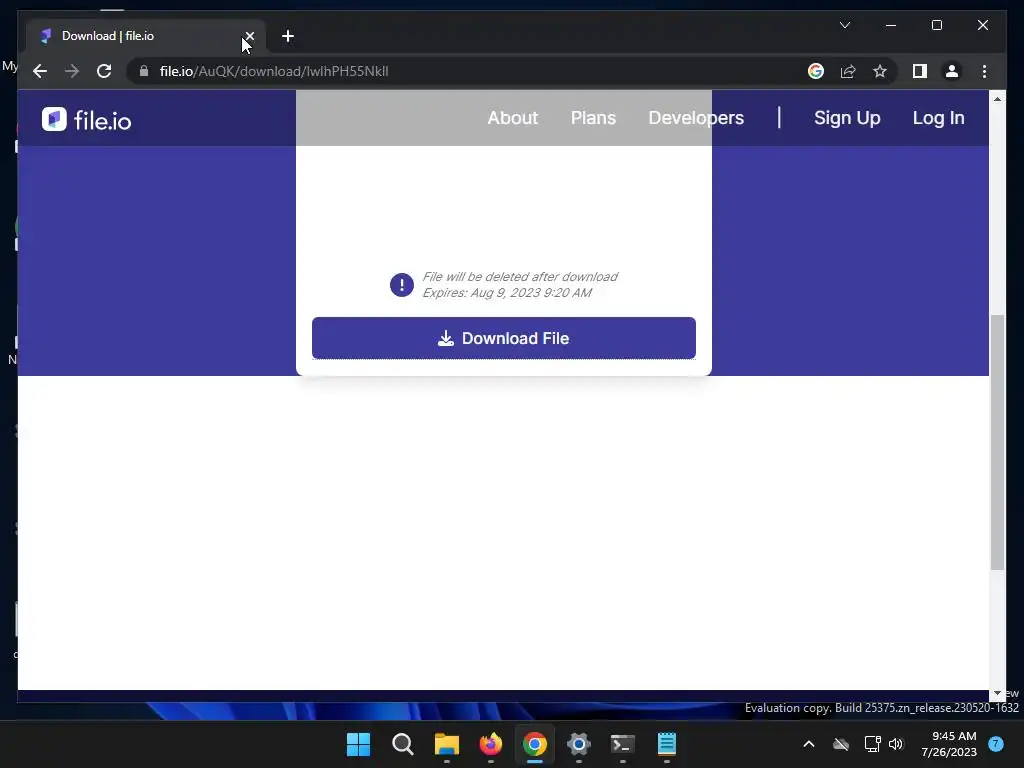Reload the file.io page
This screenshot has width=1024, height=768.
pos(104,71)
